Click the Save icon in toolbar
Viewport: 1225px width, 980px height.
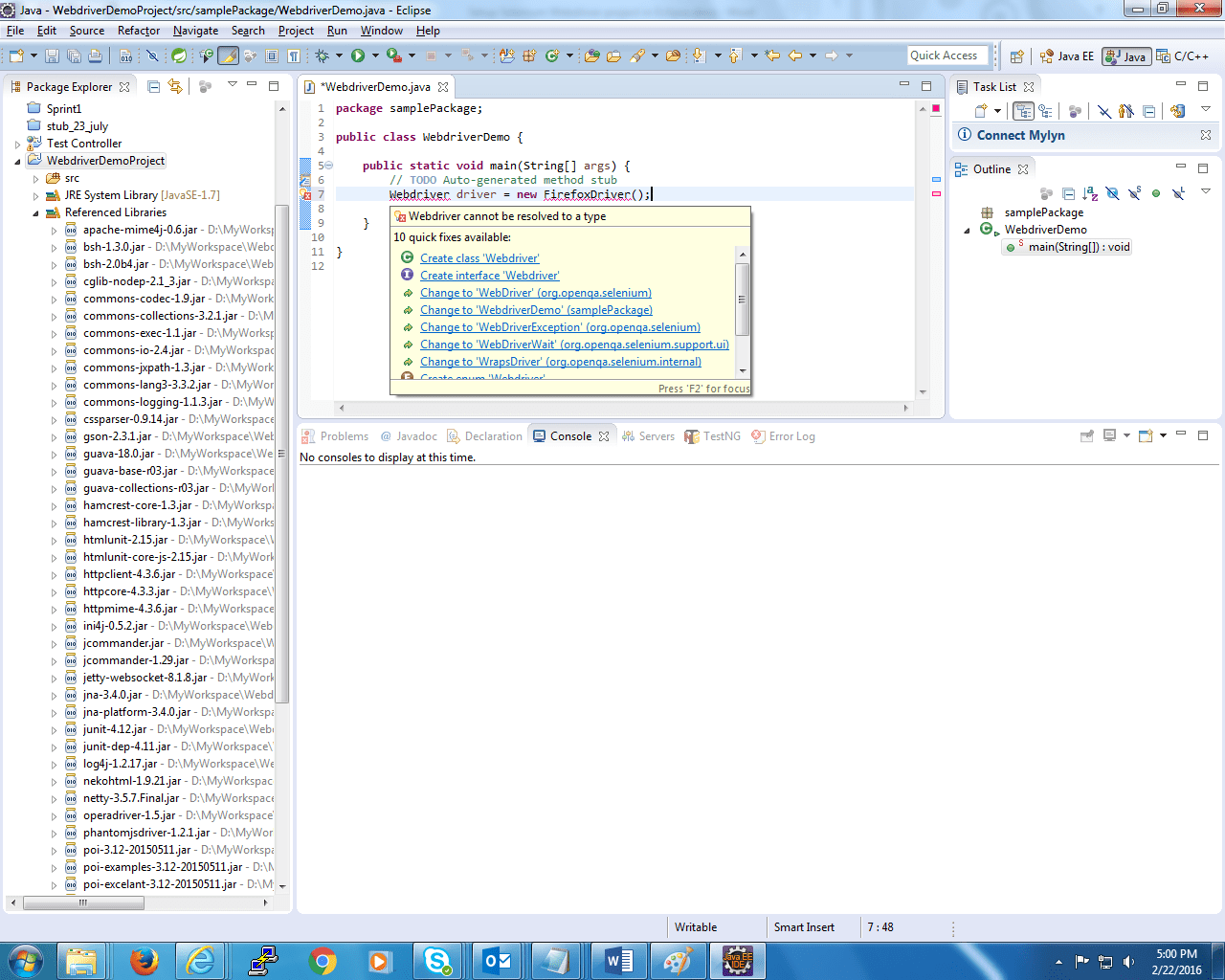(52, 56)
